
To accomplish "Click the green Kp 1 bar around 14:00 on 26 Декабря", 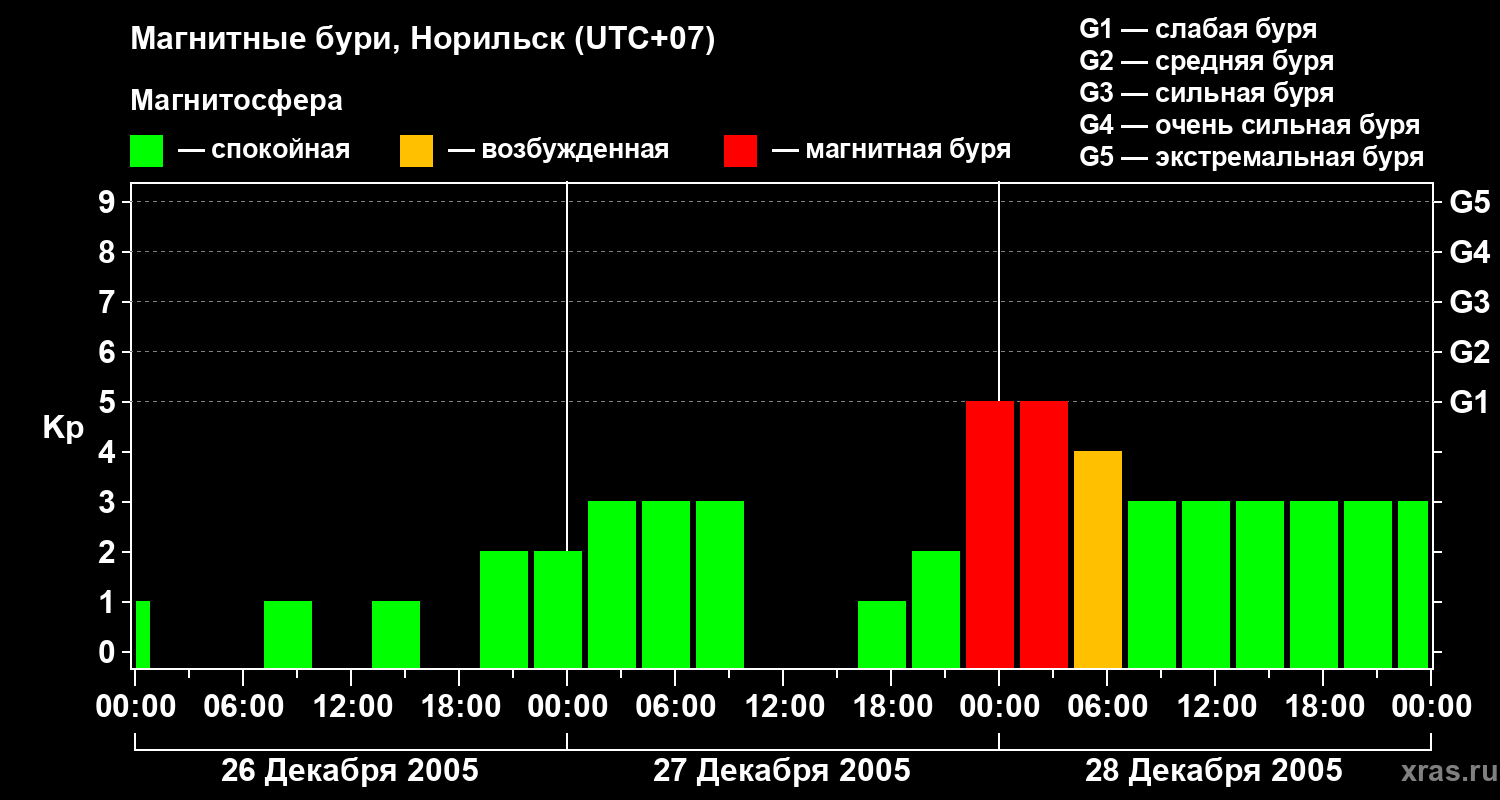I will pyautogui.click(x=396, y=634).
